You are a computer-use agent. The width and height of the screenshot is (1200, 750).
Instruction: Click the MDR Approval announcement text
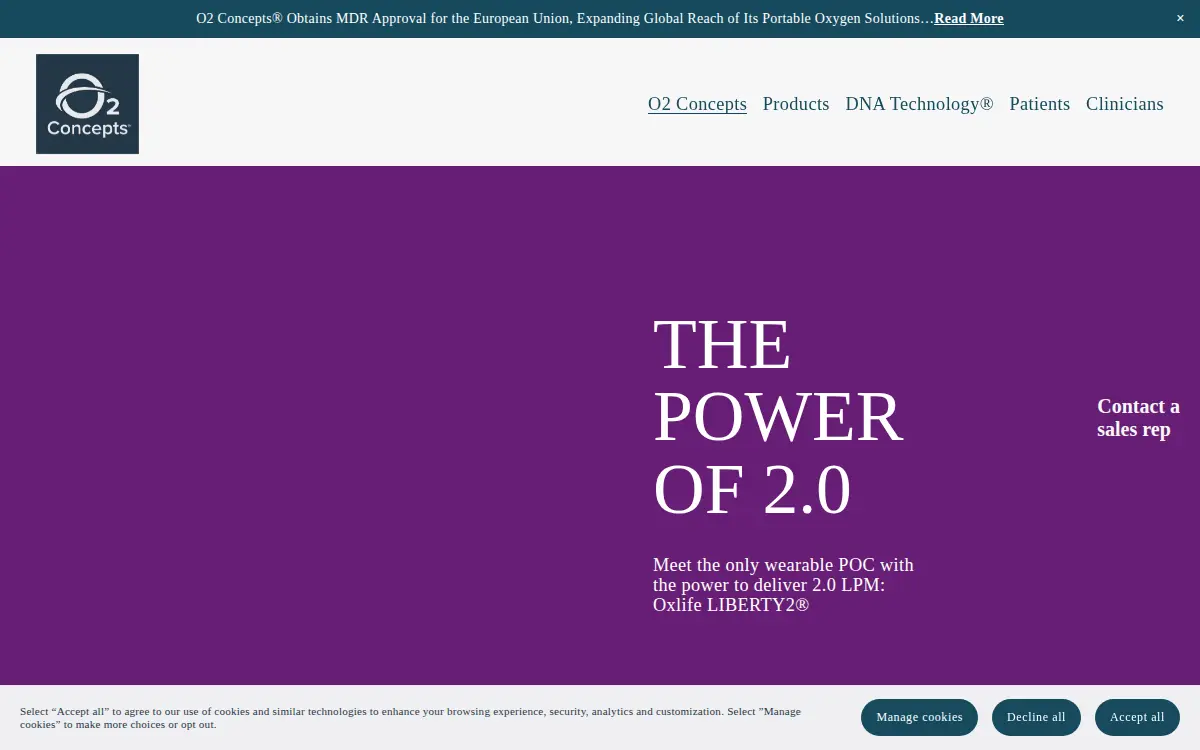(565, 18)
